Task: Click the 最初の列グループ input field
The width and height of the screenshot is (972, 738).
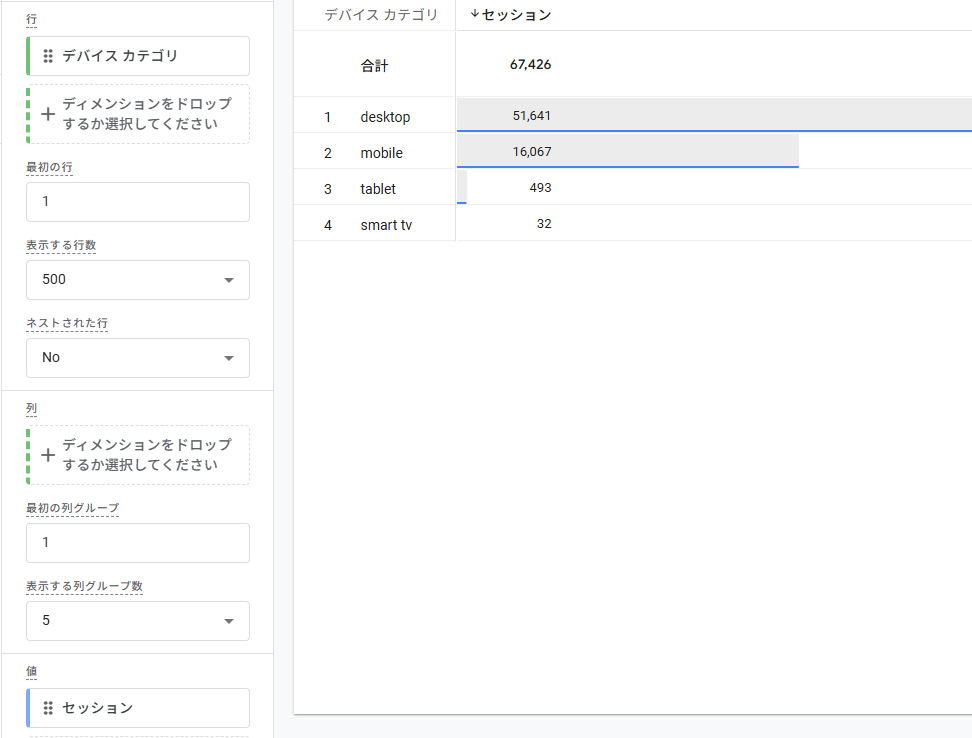Action: coord(138,543)
